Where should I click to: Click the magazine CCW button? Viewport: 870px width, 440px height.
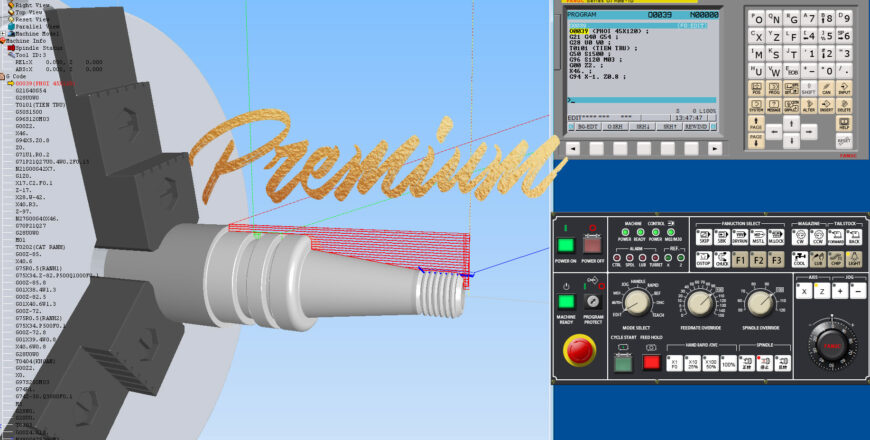click(x=818, y=237)
